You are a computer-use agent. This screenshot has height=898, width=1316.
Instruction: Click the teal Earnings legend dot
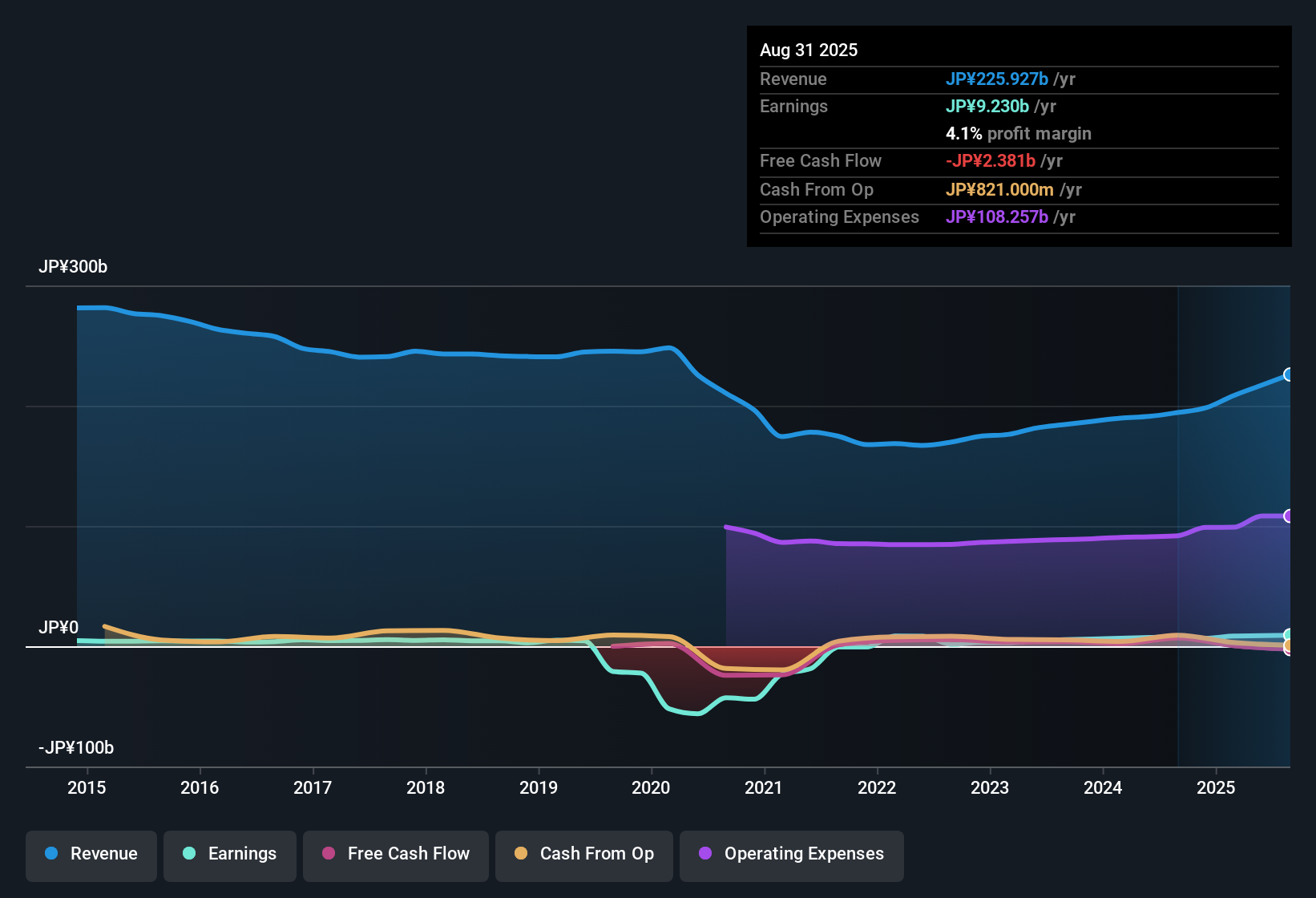pos(189,854)
